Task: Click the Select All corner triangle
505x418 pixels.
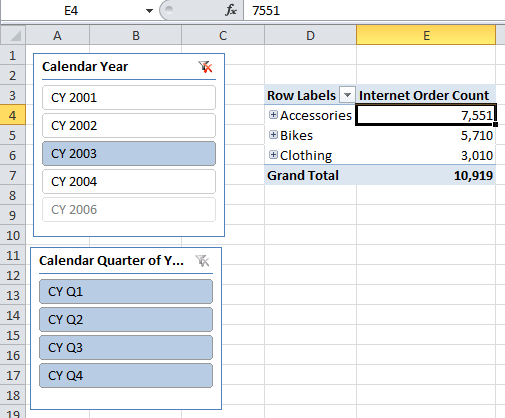Action: point(13,35)
